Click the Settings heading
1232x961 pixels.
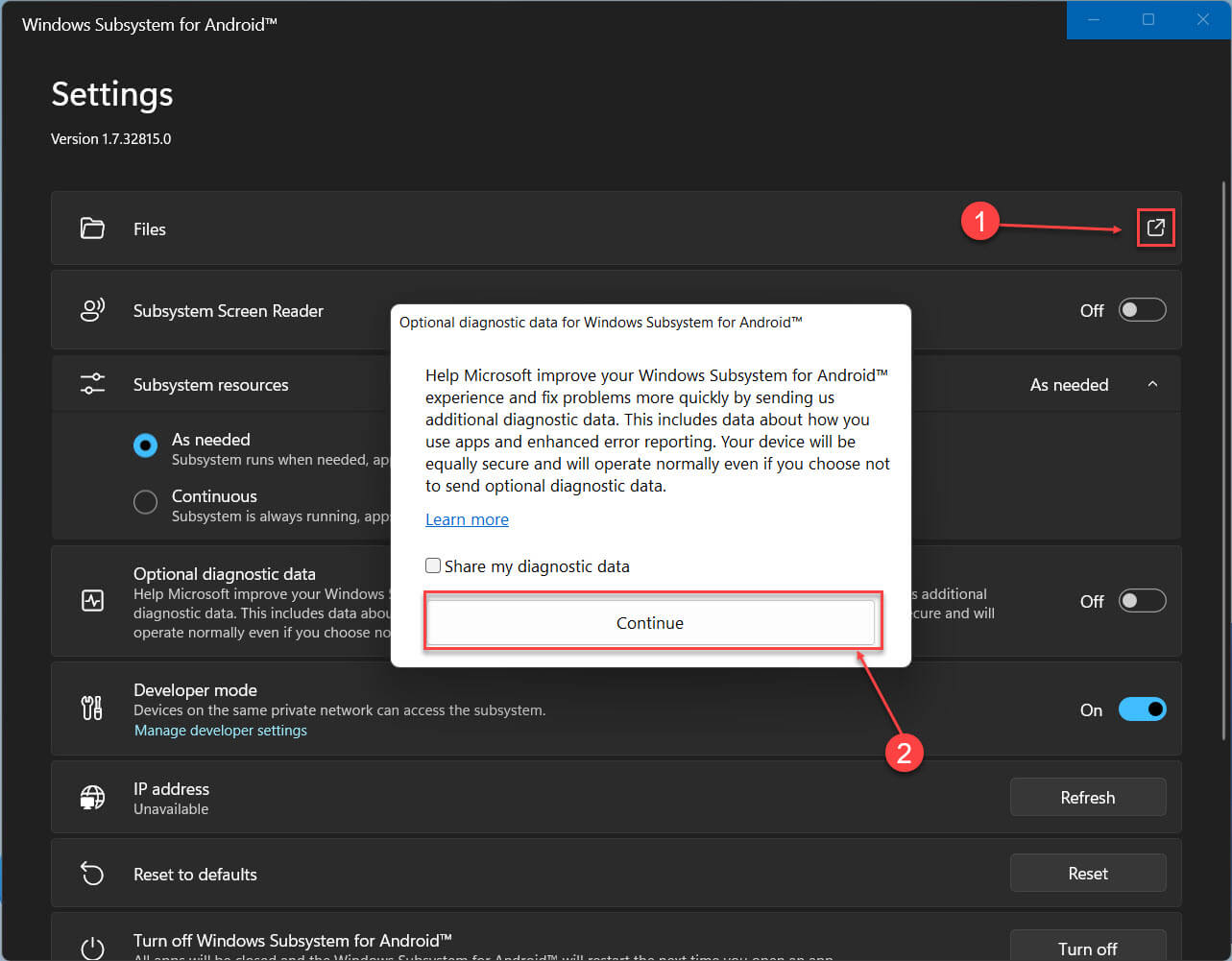click(x=112, y=94)
